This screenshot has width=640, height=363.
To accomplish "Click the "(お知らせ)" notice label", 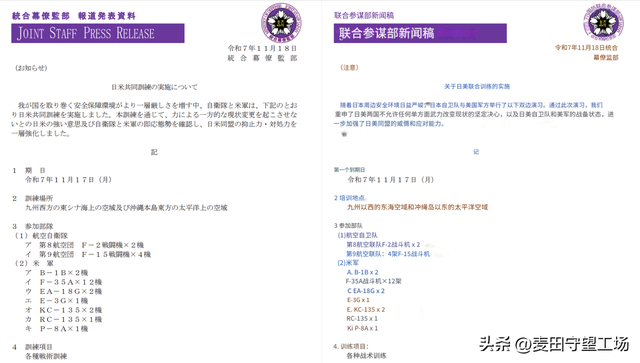I will [31, 68].
